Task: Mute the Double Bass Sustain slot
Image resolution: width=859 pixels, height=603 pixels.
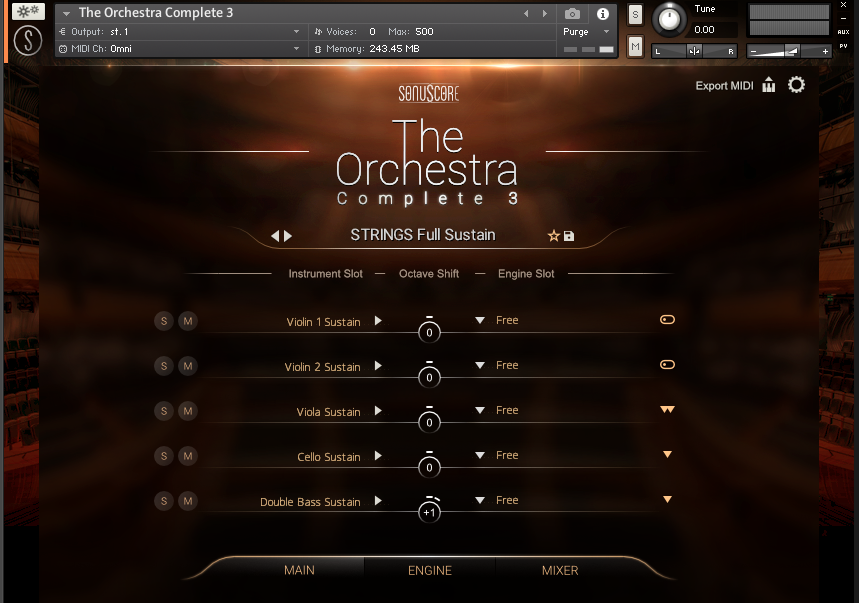Action: click(187, 501)
